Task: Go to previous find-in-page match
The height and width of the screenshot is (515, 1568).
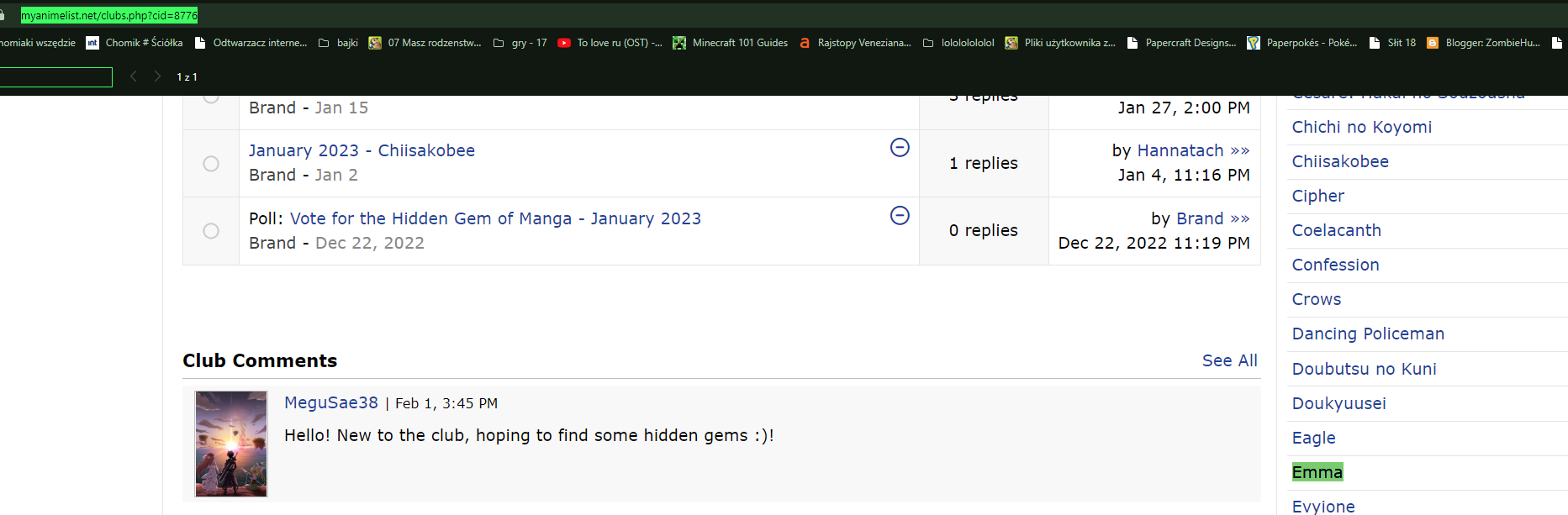Action: [133, 76]
